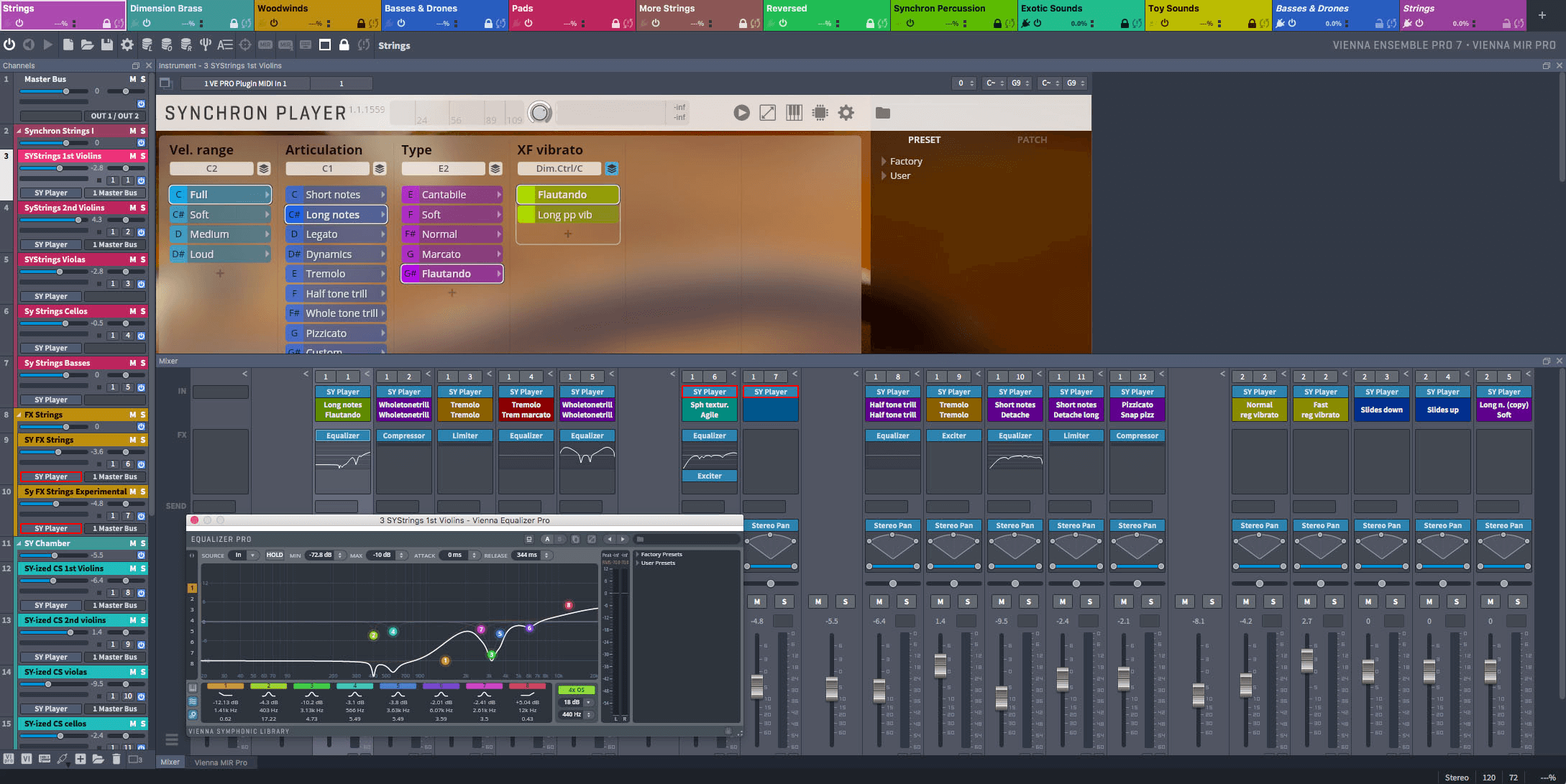Collapse the Synchron Strings I channel group
The height and width of the screenshot is (784, 1566).
click(19, 132)
